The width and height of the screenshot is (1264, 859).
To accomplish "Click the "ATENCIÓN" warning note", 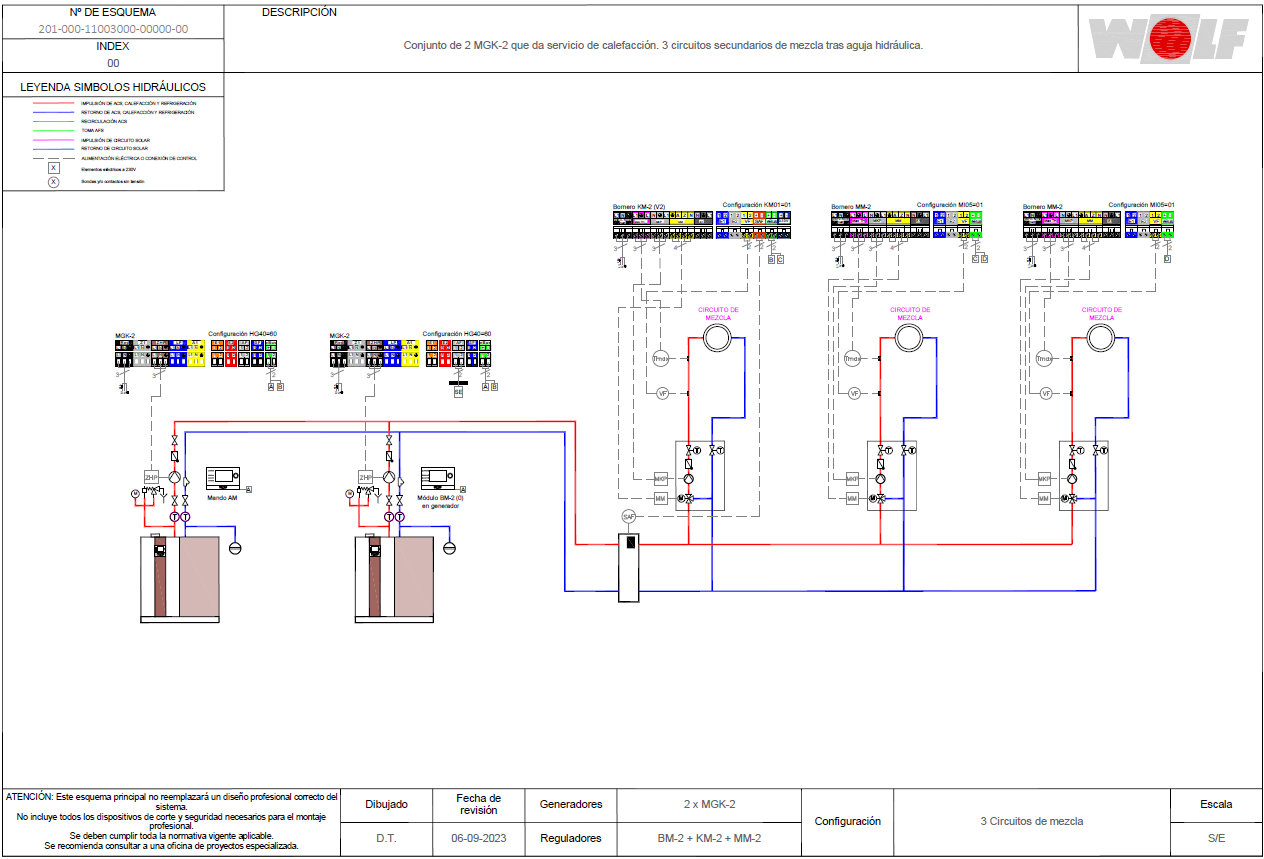I will point(172,821).
